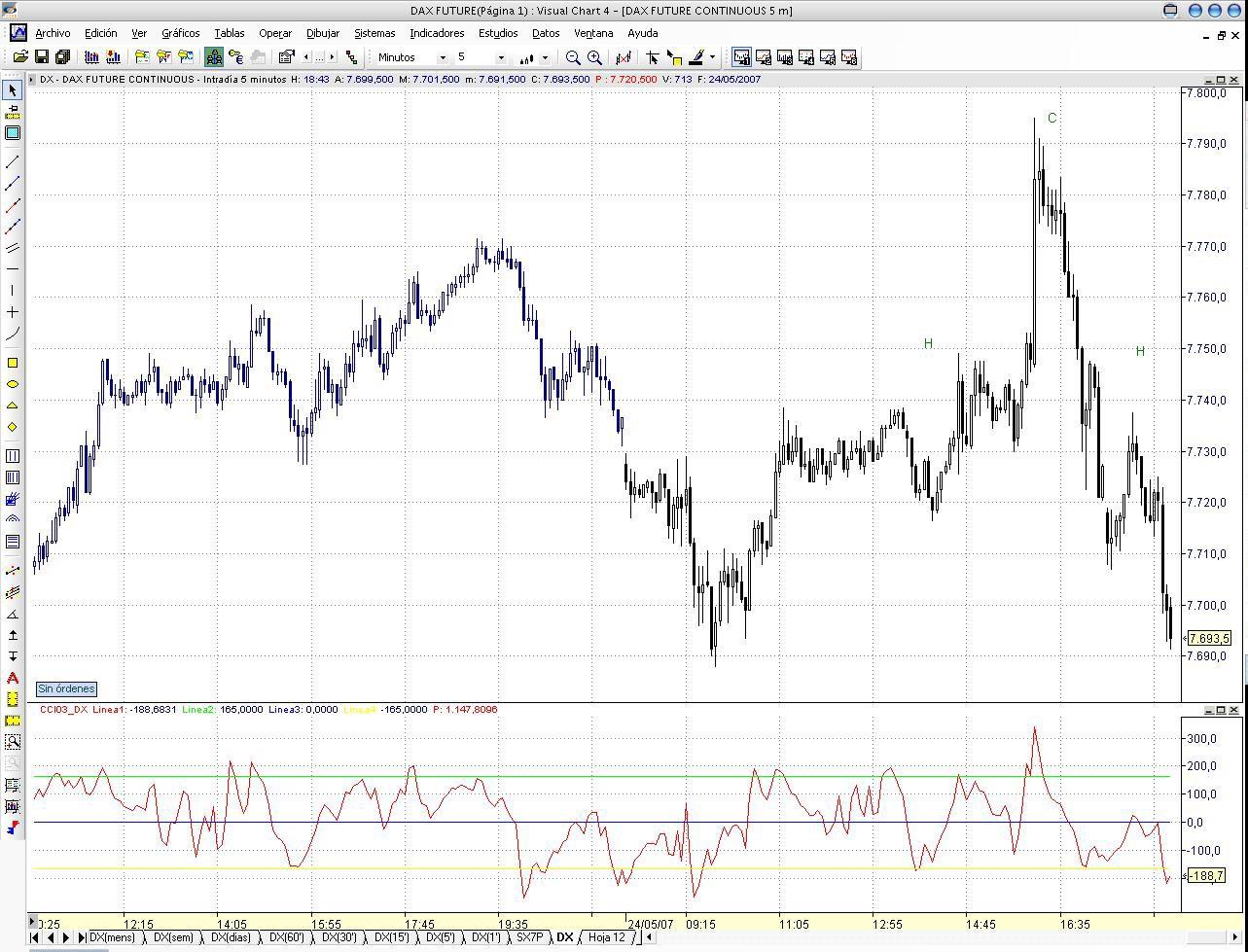Select the parallel lines channel tool
1248x952 pixels.
click(x=13, y=248)
